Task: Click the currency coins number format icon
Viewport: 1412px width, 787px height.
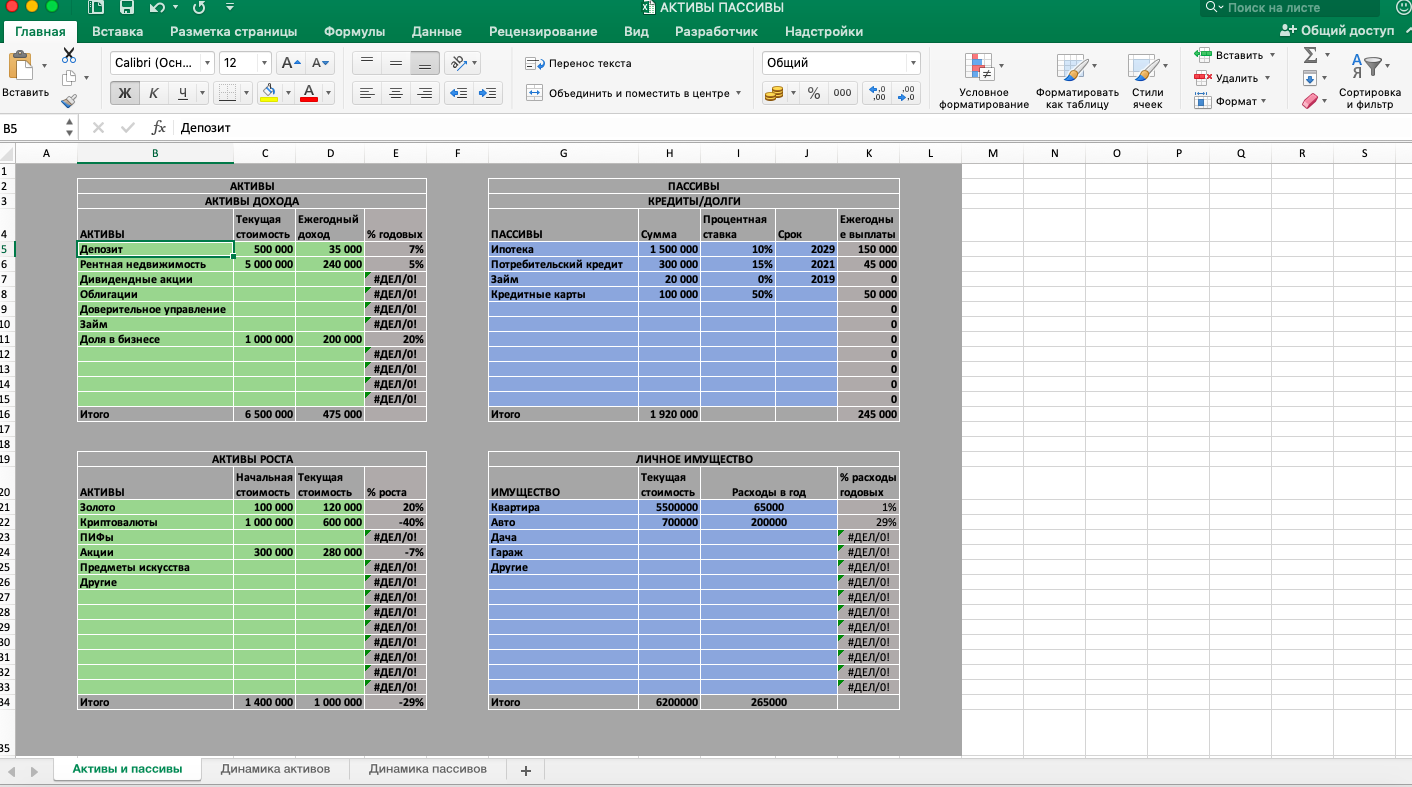Action: pos(773,93)
